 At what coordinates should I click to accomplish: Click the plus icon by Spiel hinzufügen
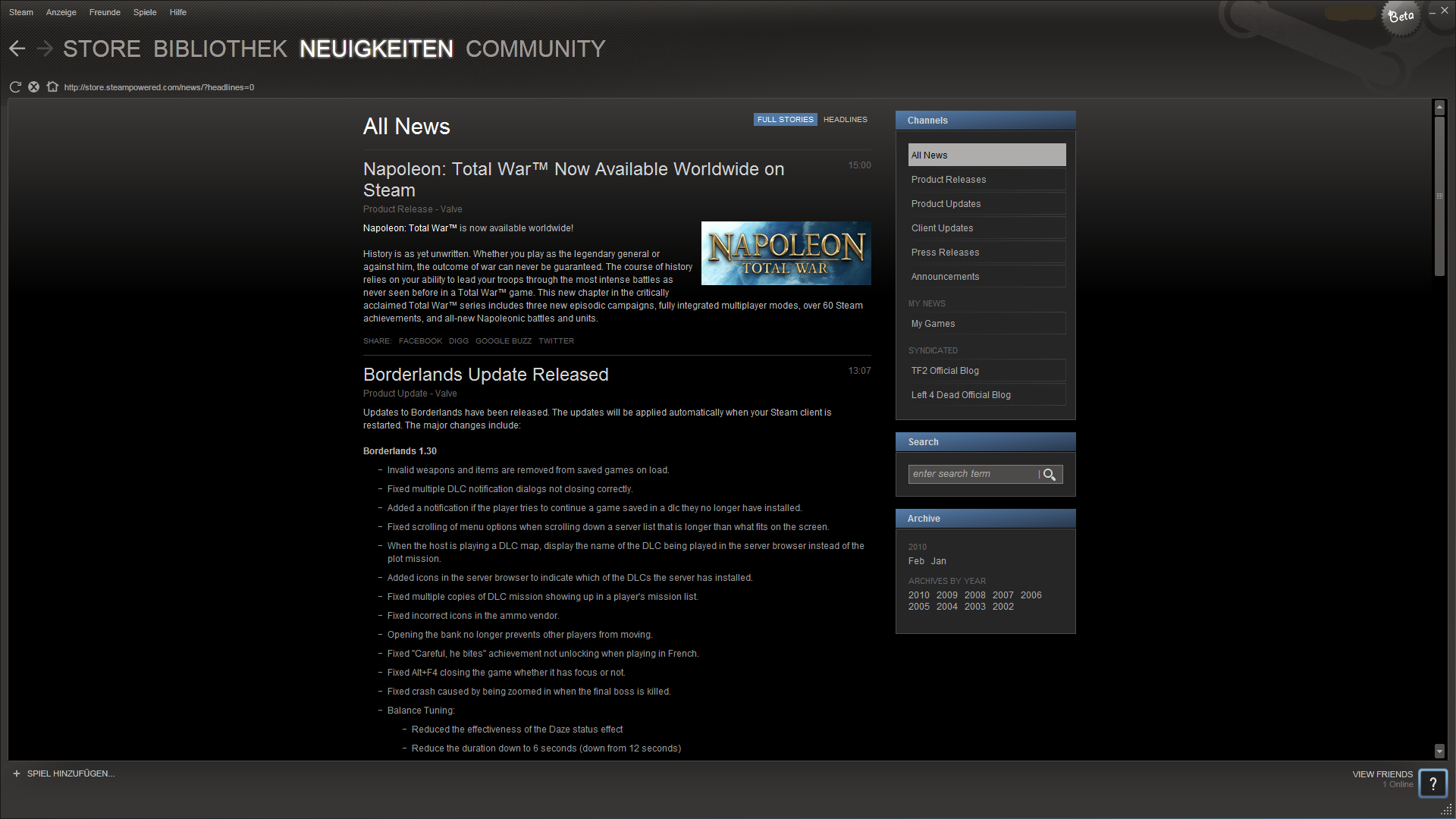[x=17, y=773]
